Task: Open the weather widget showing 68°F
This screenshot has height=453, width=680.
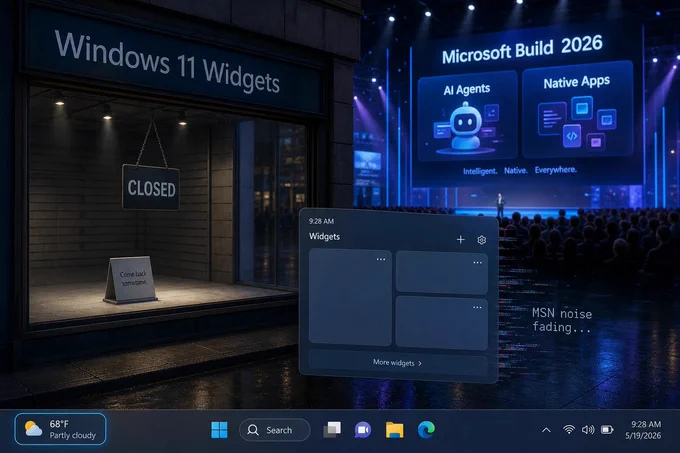Action: coord(60,429)
